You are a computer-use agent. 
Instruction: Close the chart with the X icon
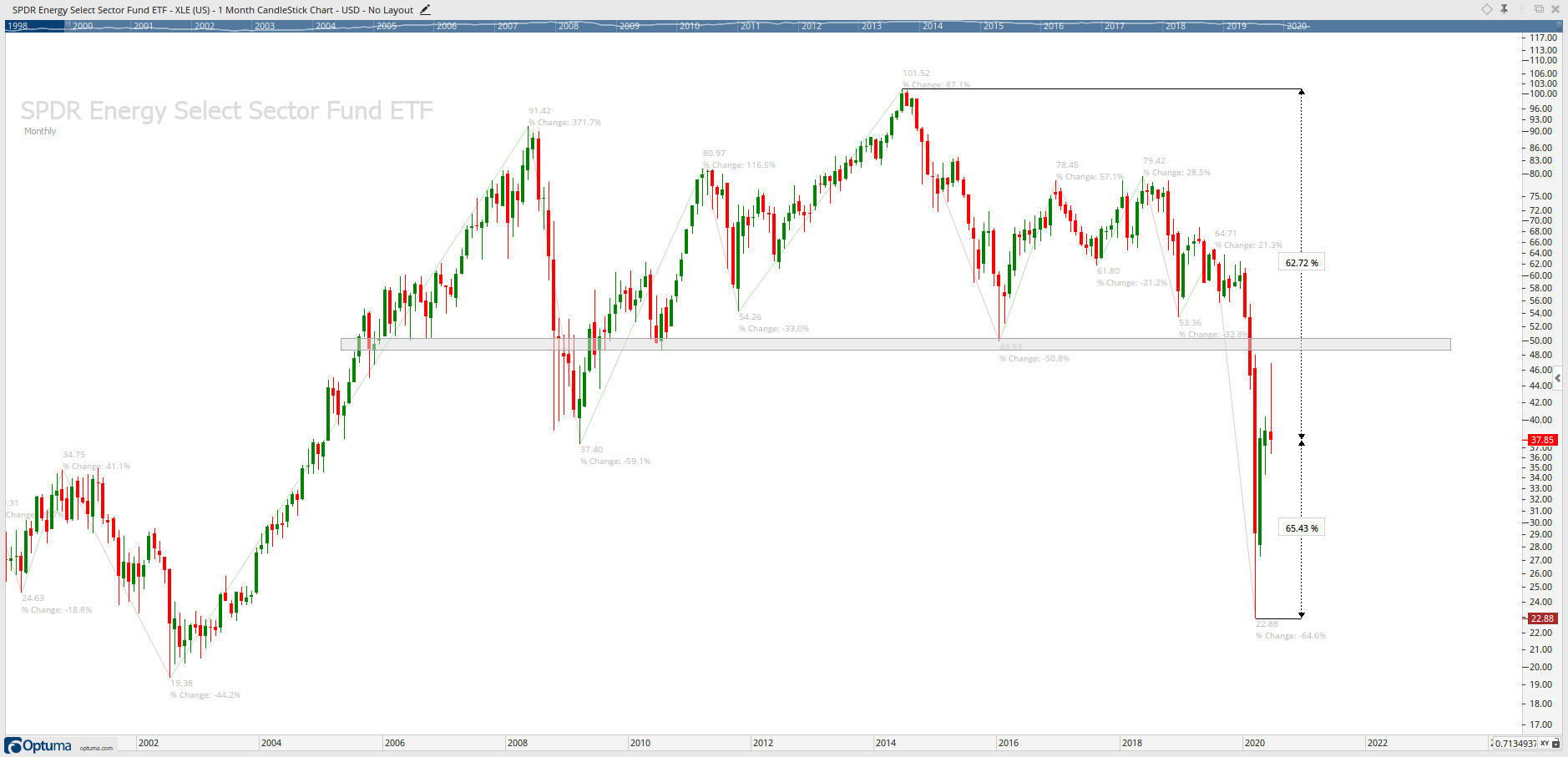(x=1555, y=9)
